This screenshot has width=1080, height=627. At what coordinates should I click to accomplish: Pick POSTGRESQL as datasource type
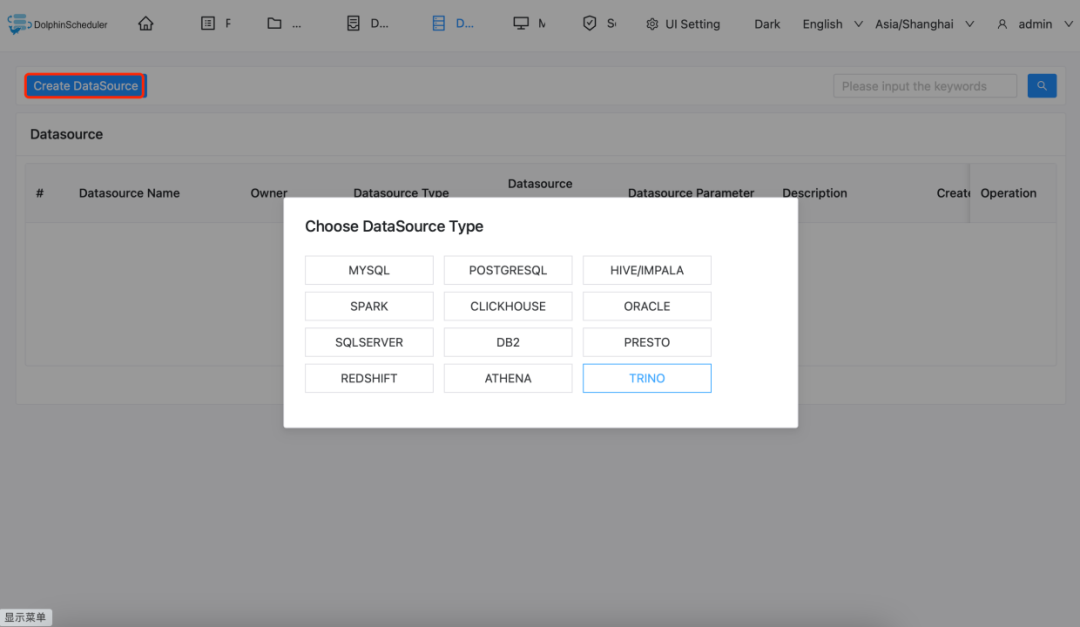click(508, 271)
